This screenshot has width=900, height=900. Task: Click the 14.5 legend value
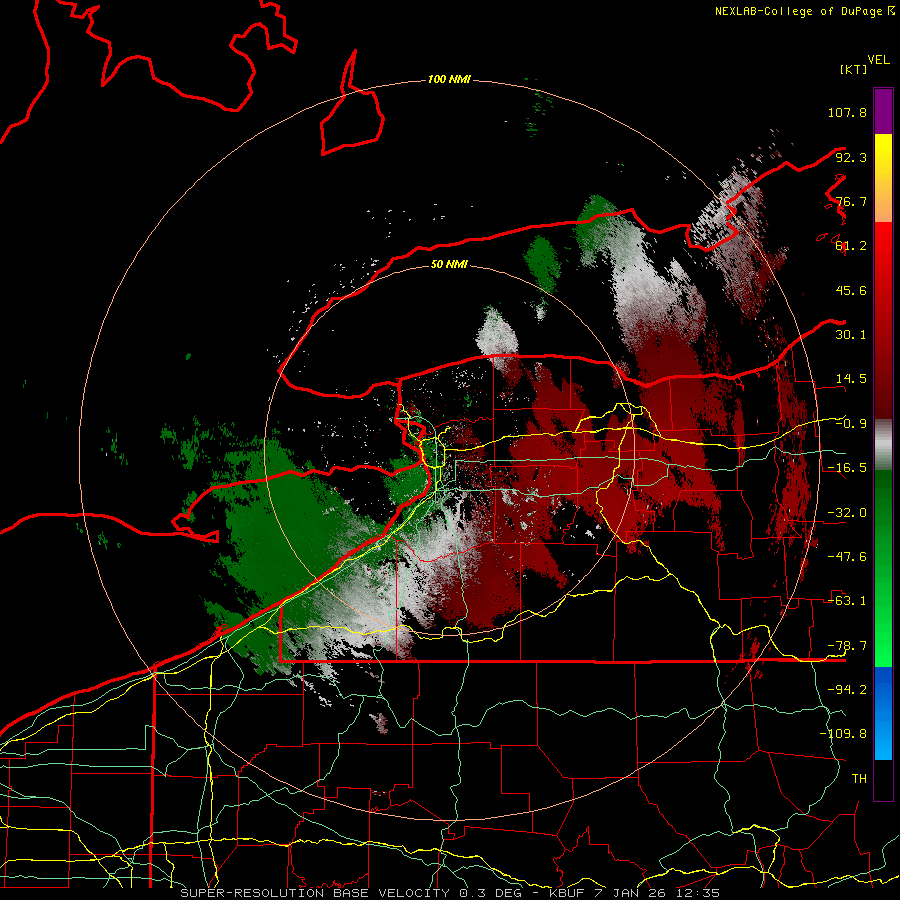(851, 379)
